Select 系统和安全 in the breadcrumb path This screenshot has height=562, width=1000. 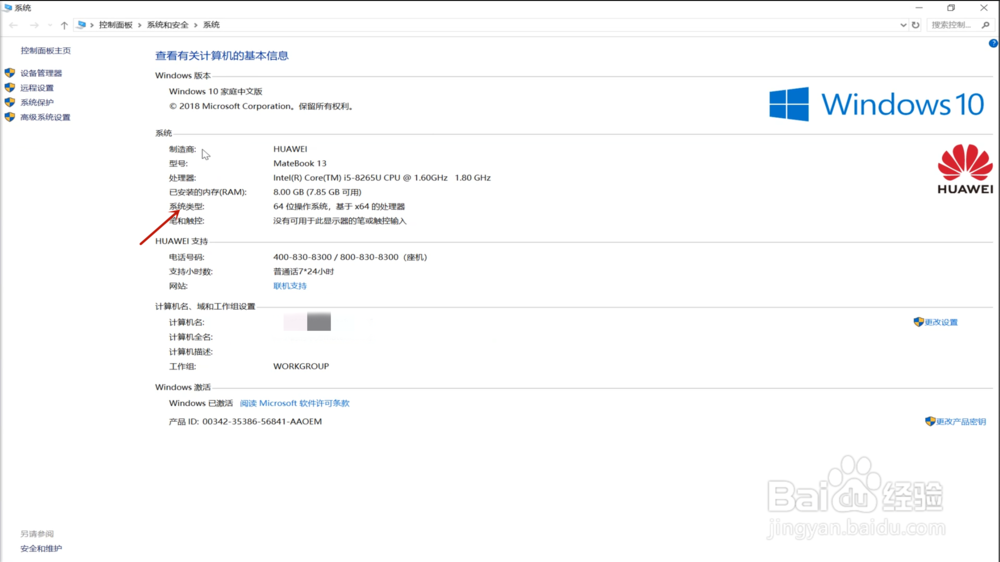point(167,25)
